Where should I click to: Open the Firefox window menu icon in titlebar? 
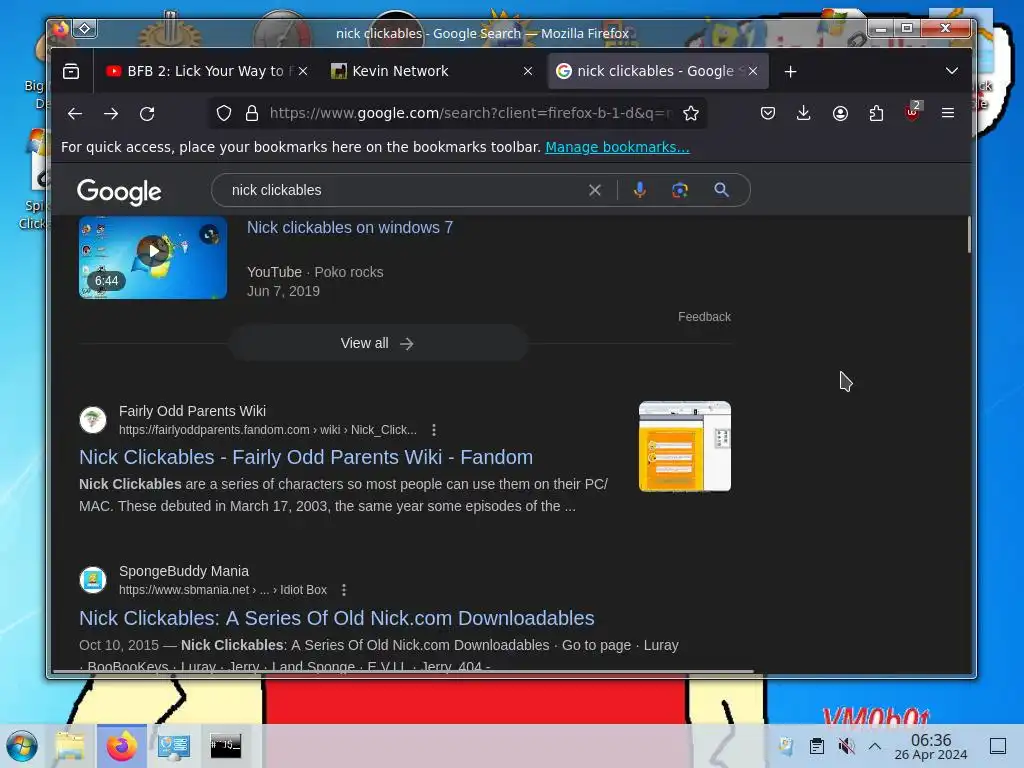click(x=61, y=29)
